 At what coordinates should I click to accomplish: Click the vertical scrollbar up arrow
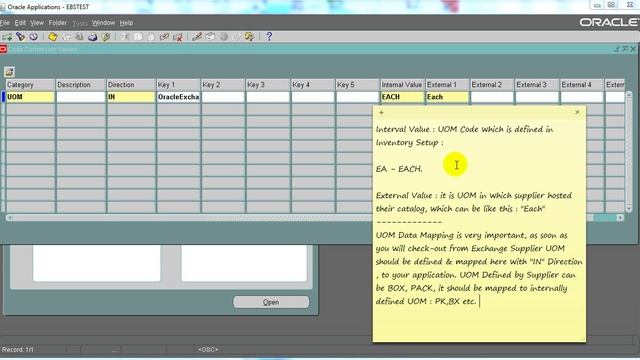click(x=629, y=95)
